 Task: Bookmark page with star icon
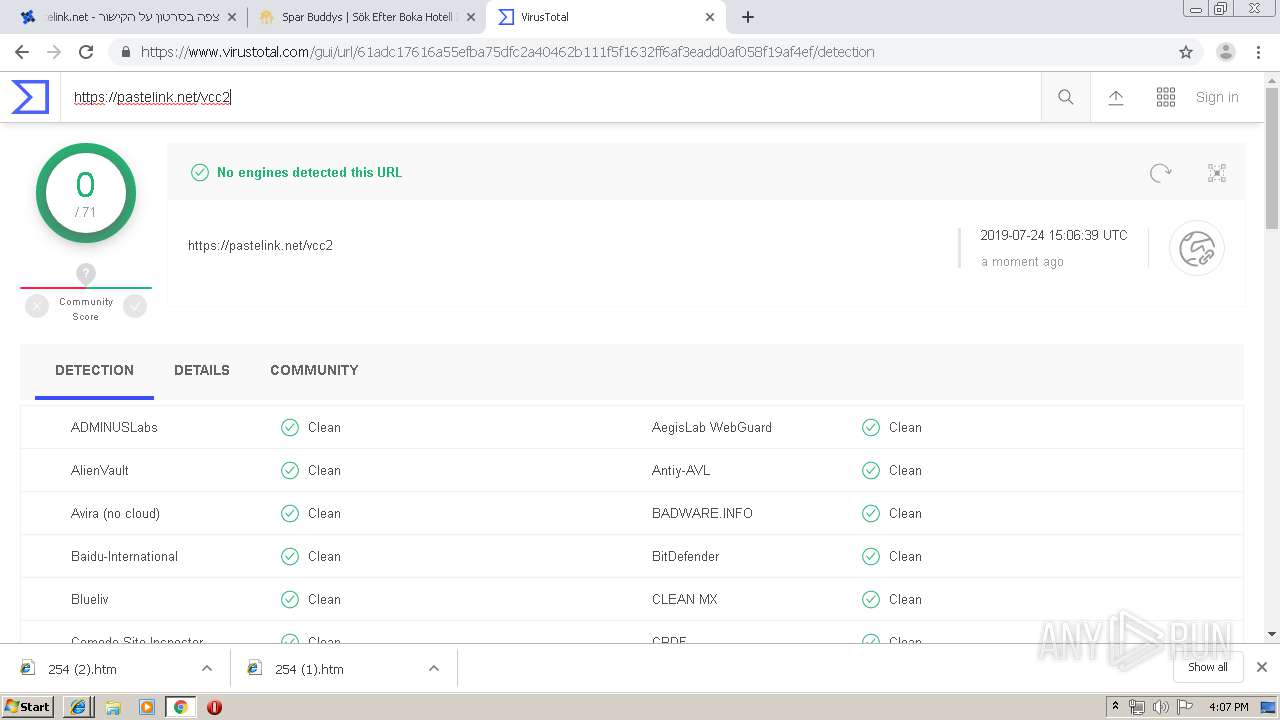point(1186,52)
